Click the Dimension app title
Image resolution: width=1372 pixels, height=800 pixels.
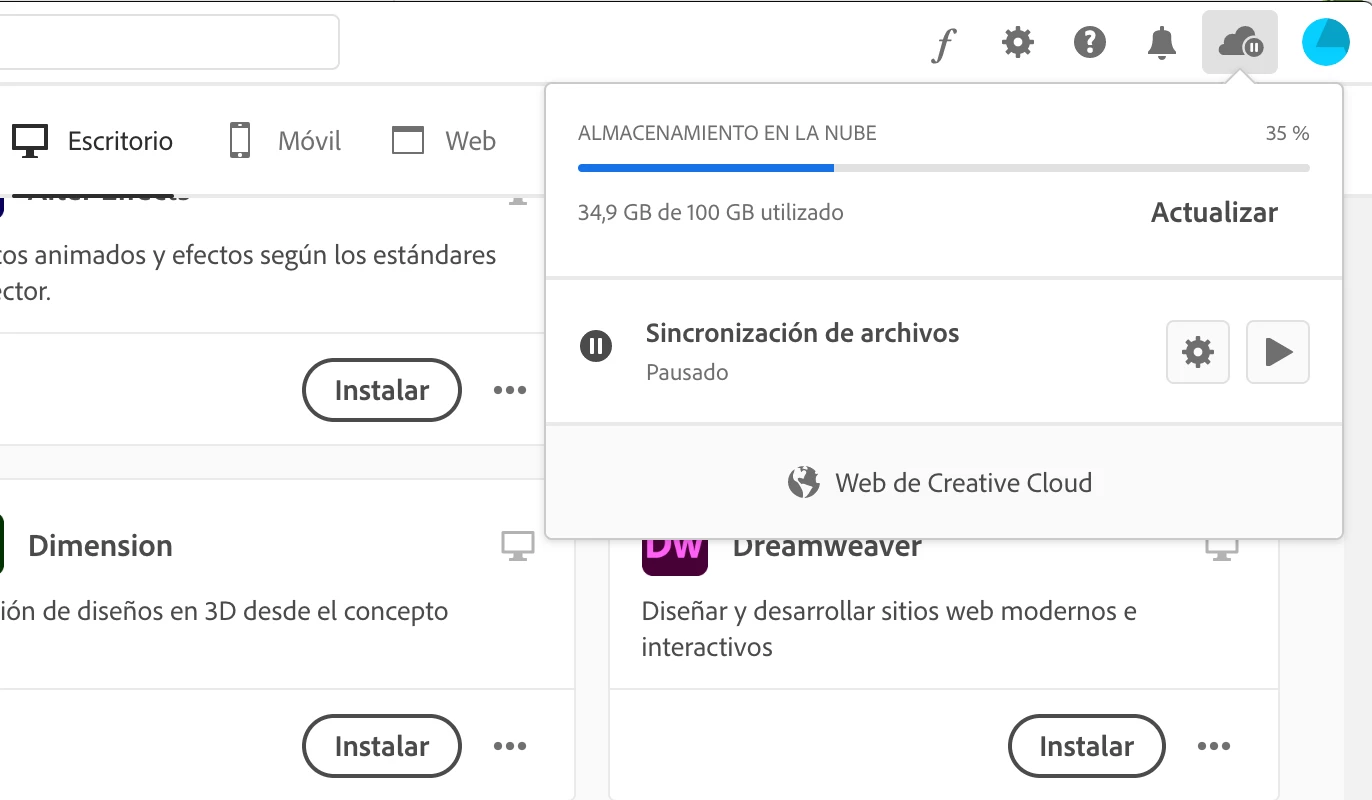[100, 545]
